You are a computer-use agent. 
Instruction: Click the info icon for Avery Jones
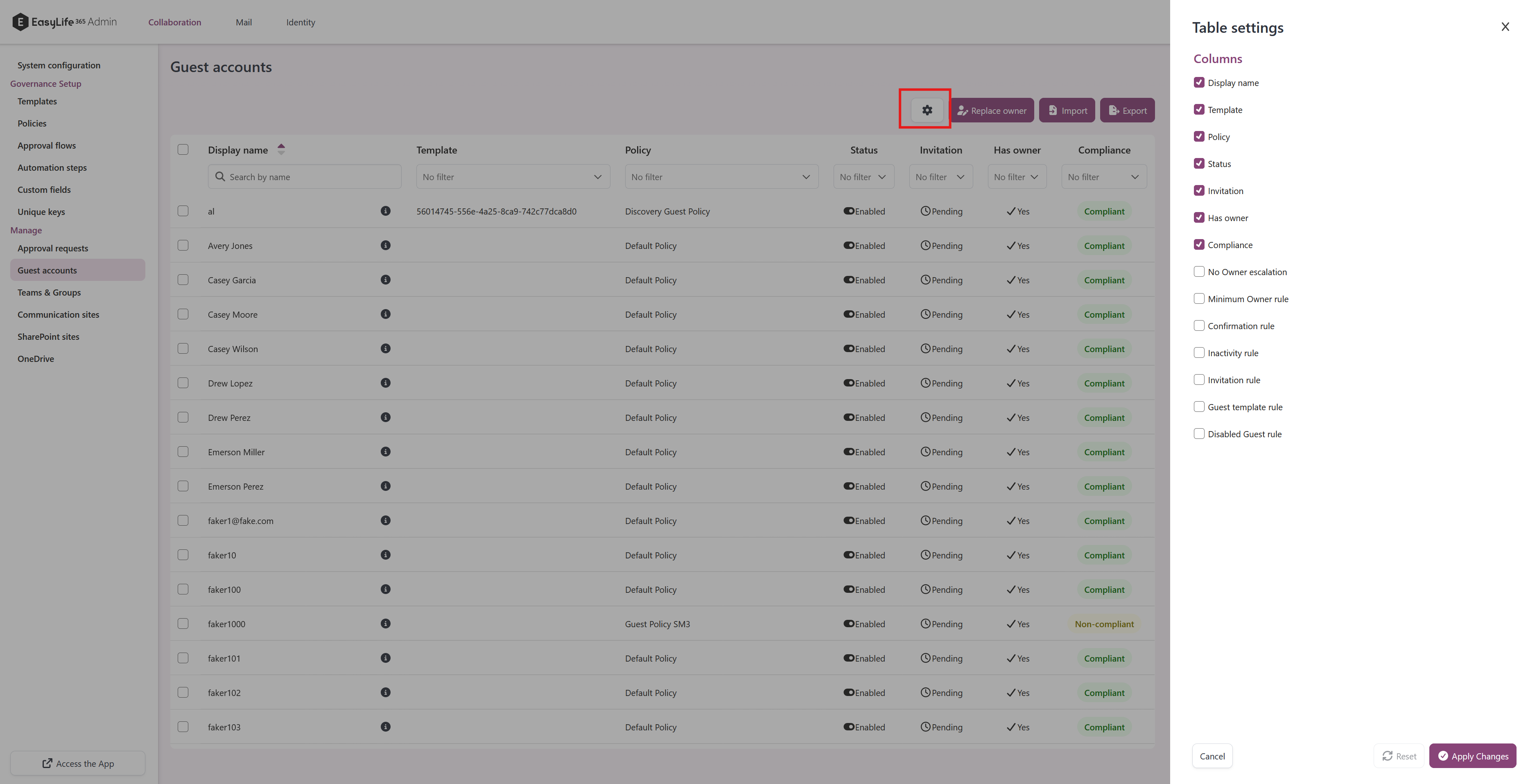tap(385, 245)
